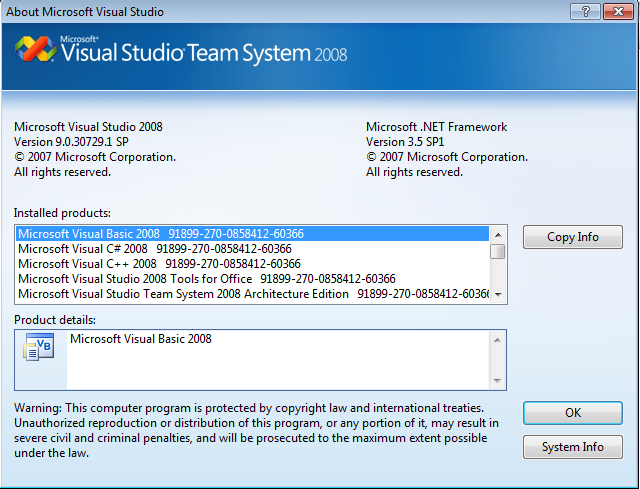Image resolution: width=640 pixels, height=489 pixels.
Task: Click the Installed products label
Action: click(62, 213)
